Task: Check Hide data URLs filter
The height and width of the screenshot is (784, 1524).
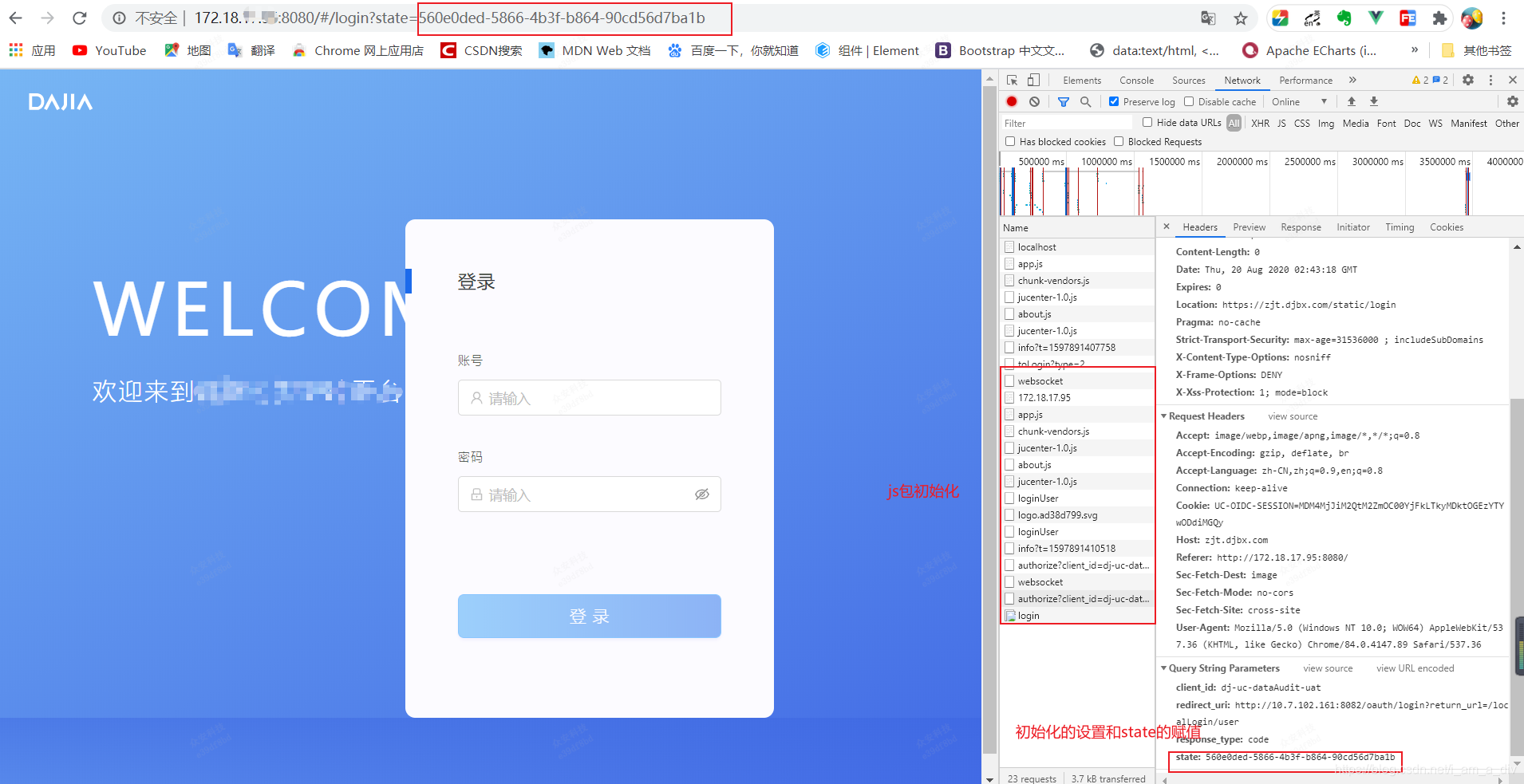Action: click(1148, 122)
